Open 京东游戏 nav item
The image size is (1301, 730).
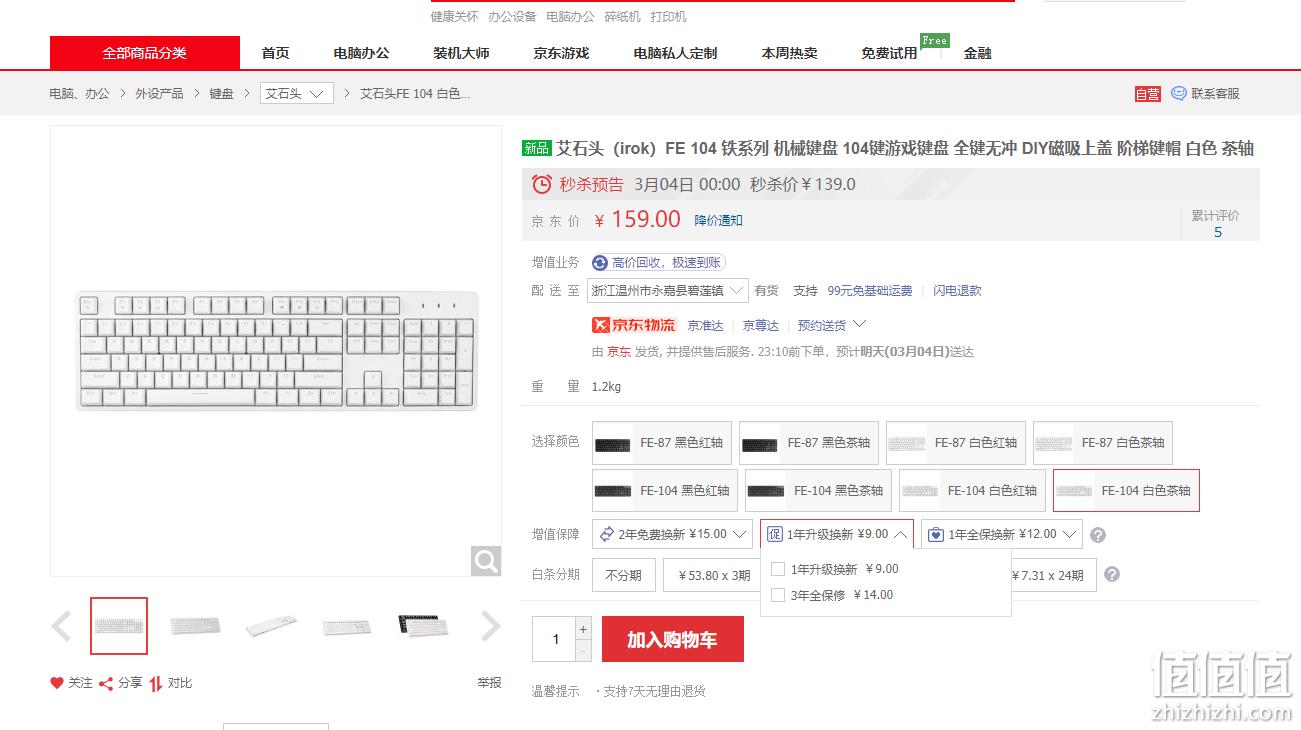pyautogui.click(x=561, y=53)
